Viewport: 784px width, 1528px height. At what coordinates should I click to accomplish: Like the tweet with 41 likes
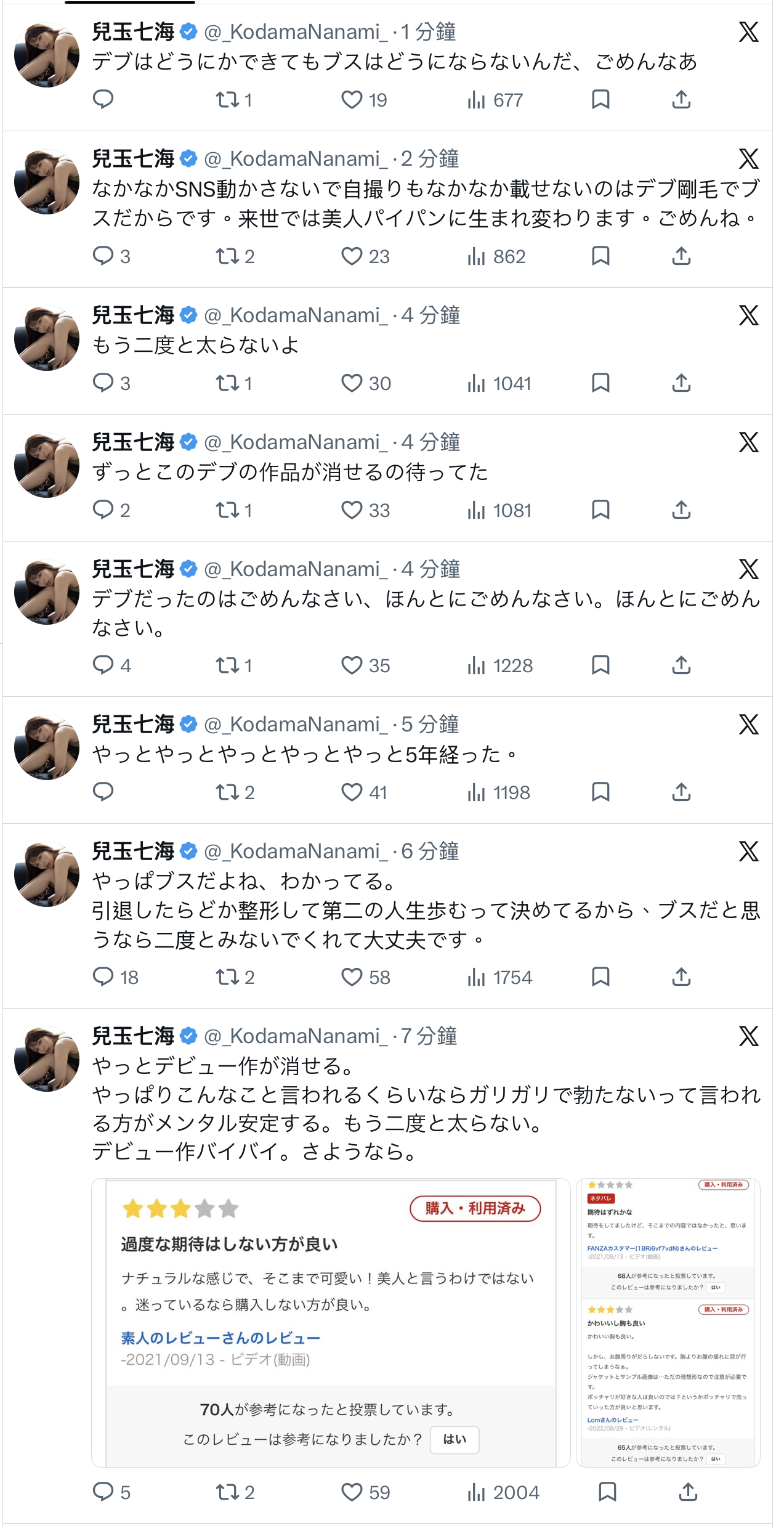pyautogui.click(x=364, y=792)
